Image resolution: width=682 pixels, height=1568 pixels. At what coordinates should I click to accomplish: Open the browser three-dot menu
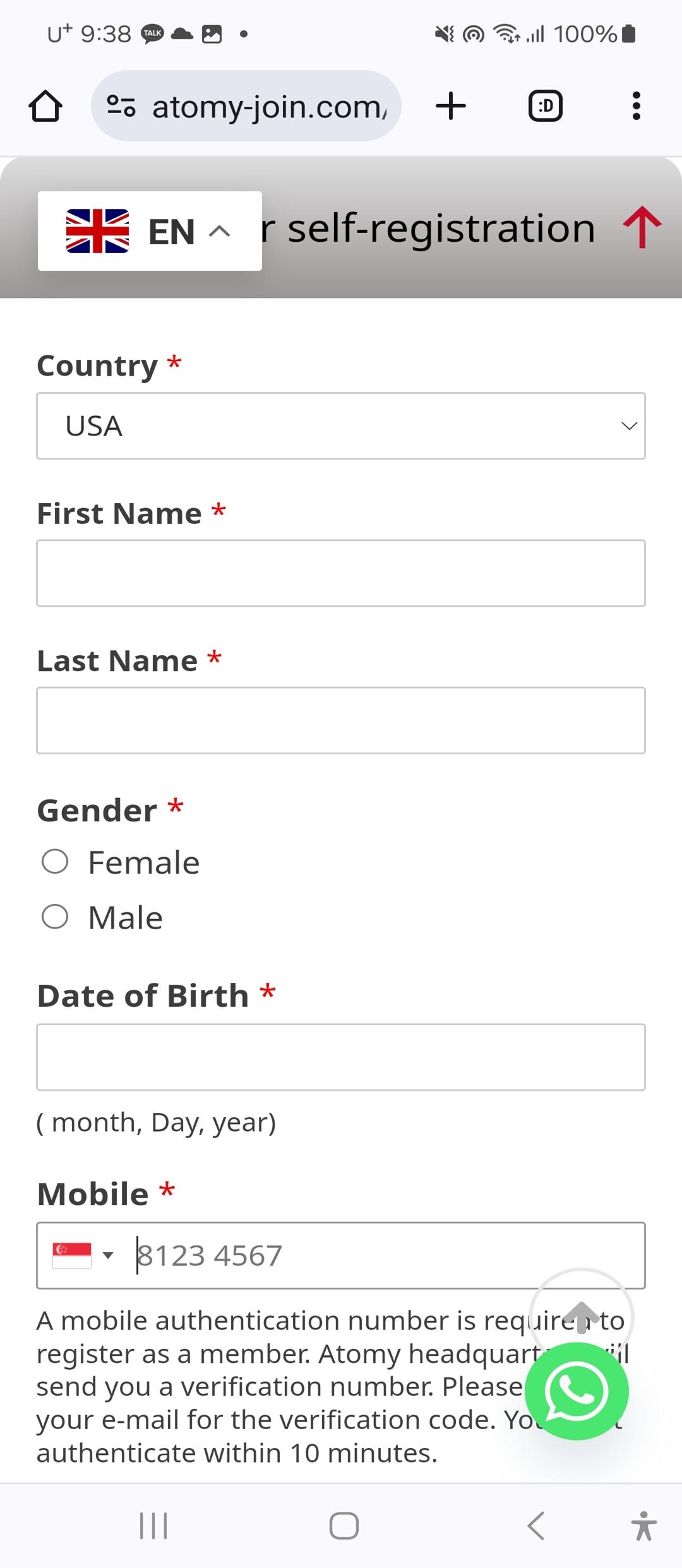click(x=637, y=105)
